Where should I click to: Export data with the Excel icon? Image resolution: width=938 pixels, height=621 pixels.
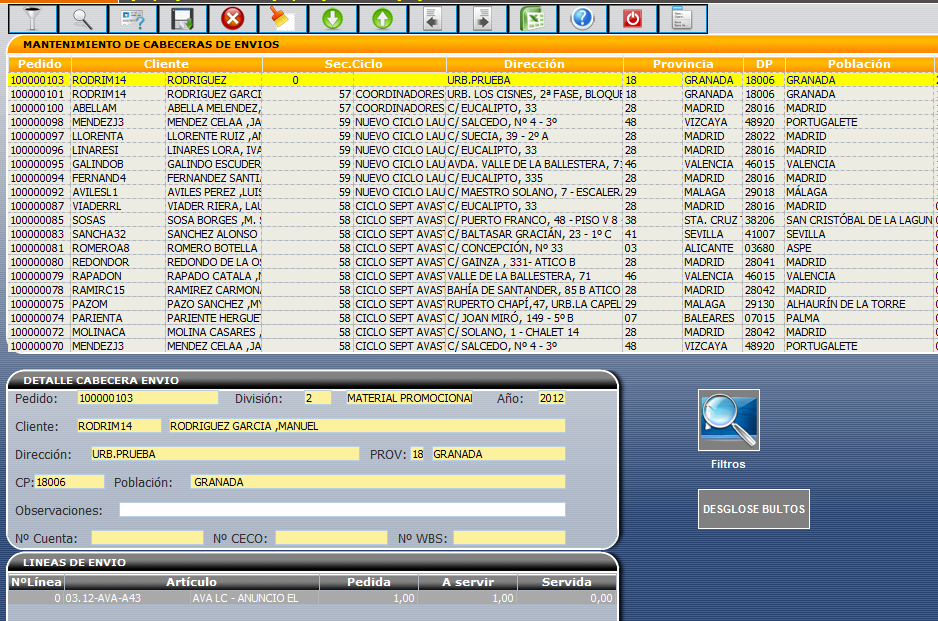pyautogui.click(x=532, y=18)
